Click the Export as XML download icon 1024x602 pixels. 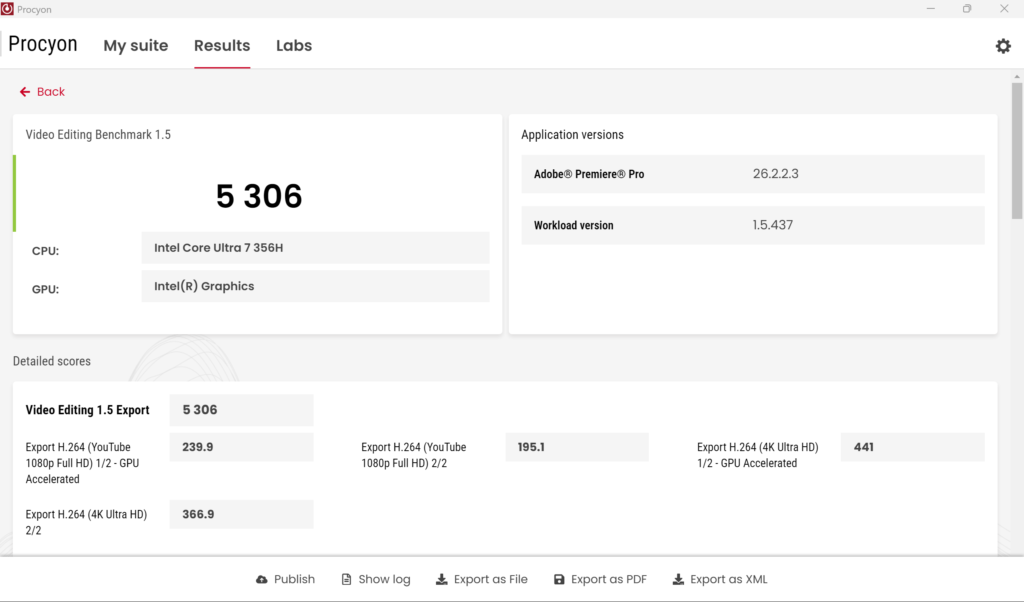pyautogui.click(x=679, y=579)
